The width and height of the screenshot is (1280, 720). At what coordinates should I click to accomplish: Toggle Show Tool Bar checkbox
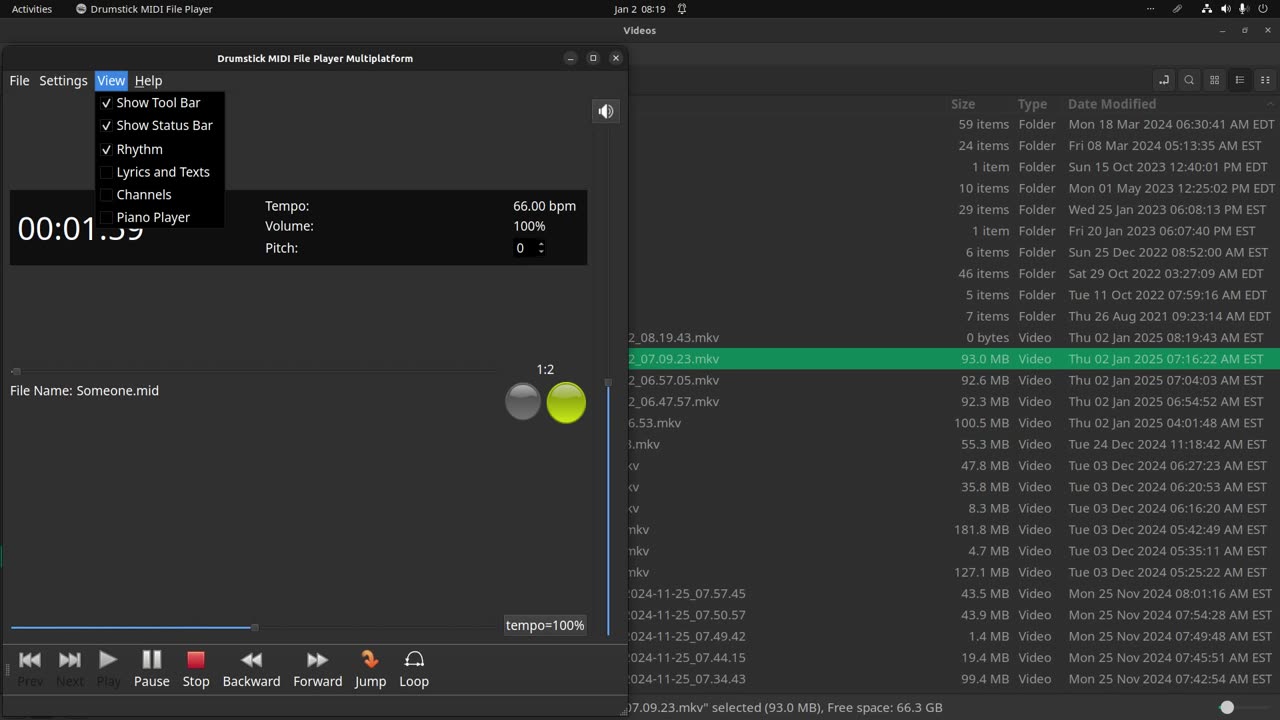point(160,102)
